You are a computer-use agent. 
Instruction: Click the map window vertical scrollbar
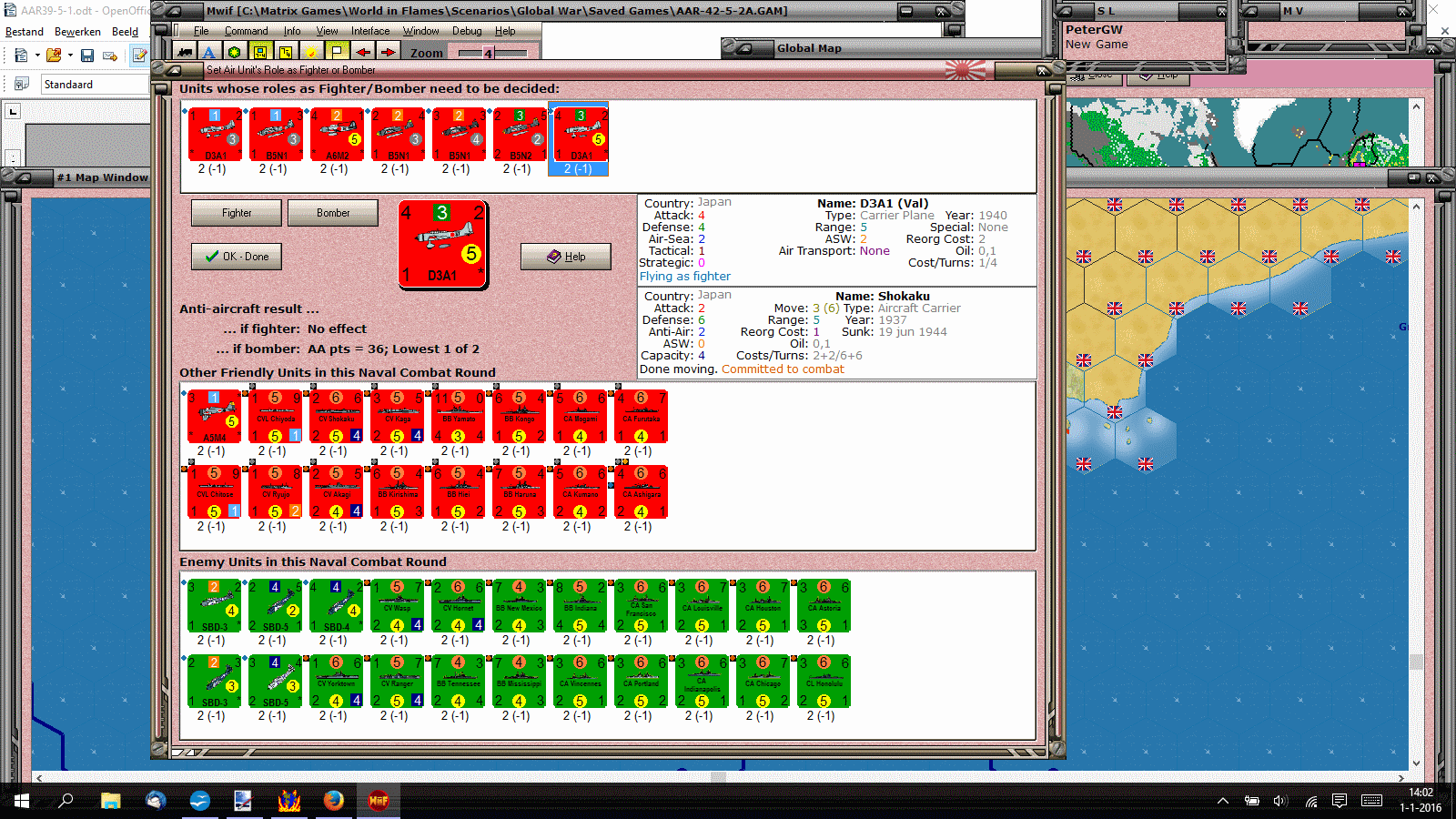point(1416,484)
